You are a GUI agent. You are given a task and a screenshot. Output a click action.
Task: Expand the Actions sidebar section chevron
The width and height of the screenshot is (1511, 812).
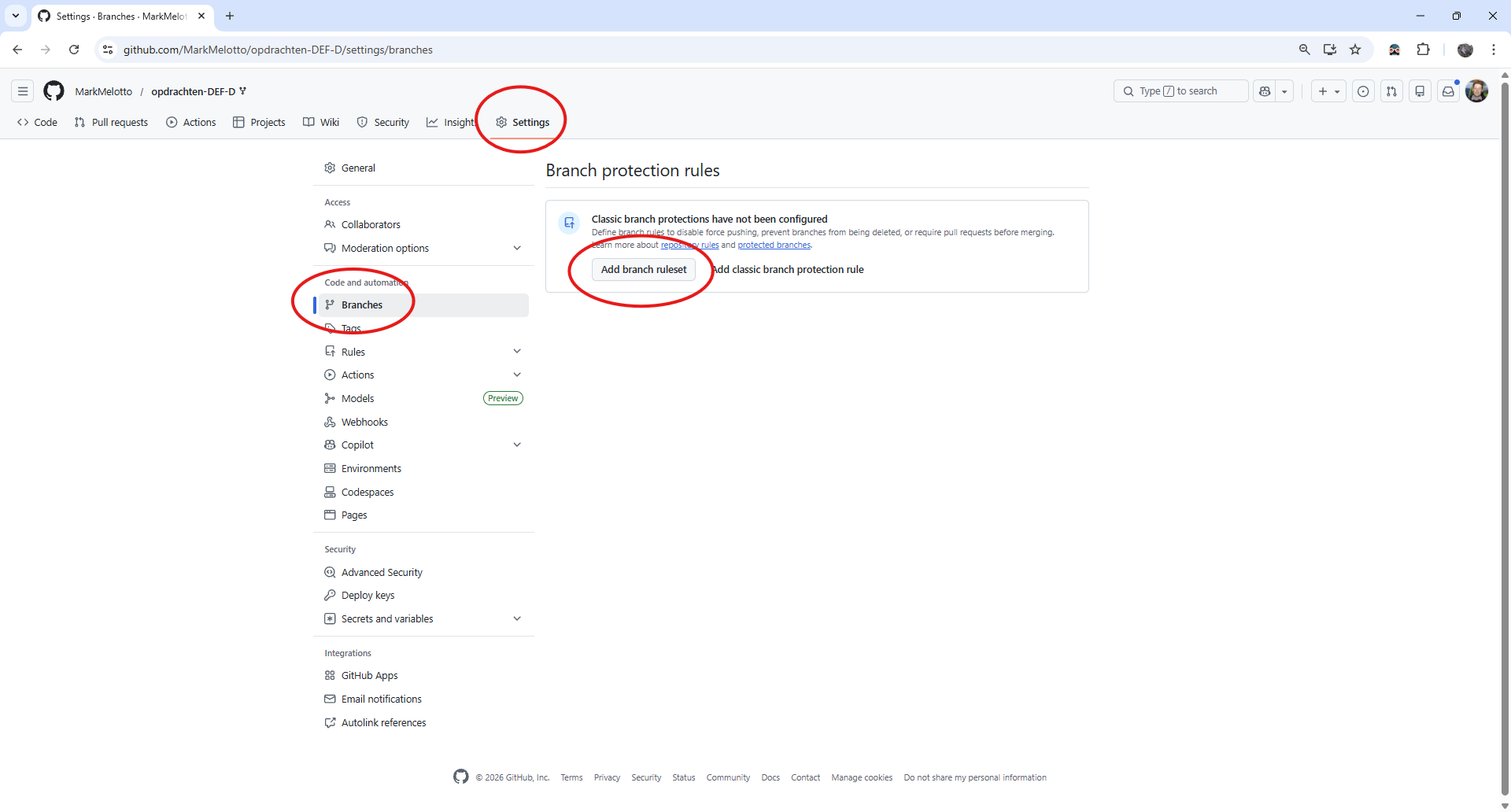(x=517, y=375)
